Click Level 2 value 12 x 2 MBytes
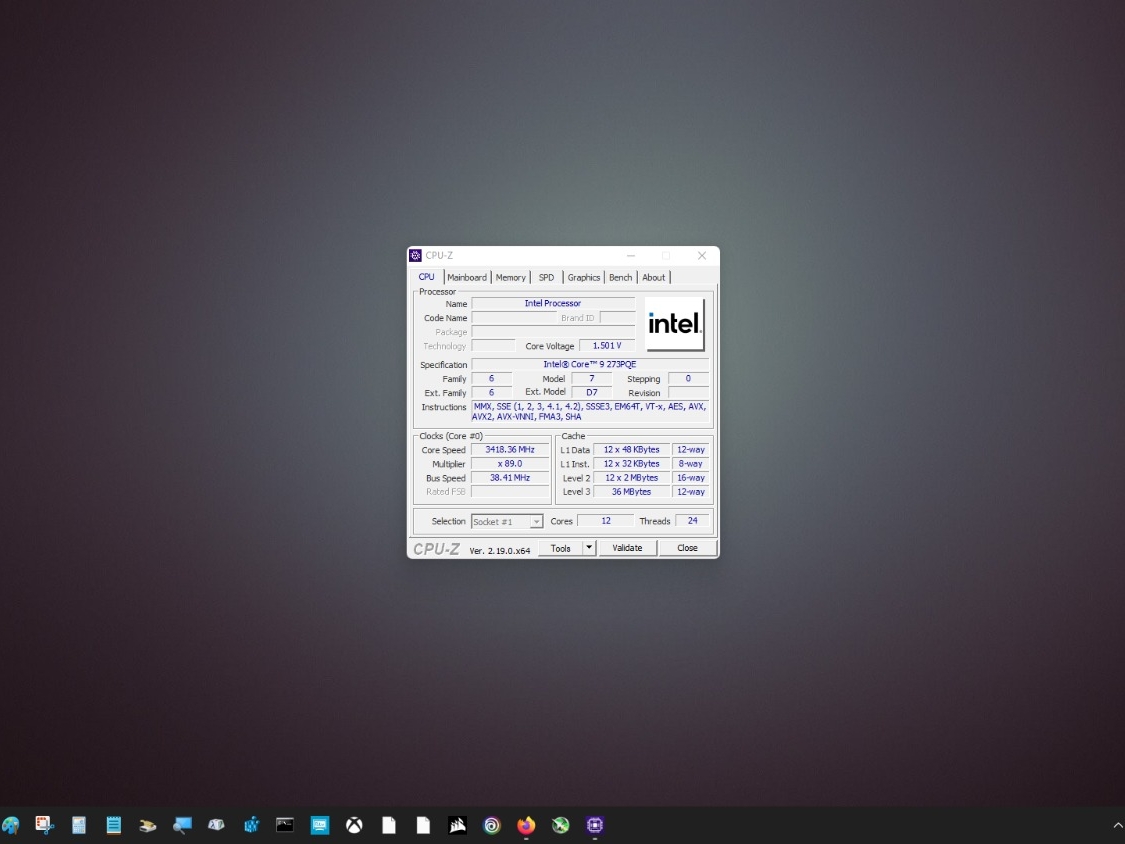The image size is (1125, 844). coord(631,478)
